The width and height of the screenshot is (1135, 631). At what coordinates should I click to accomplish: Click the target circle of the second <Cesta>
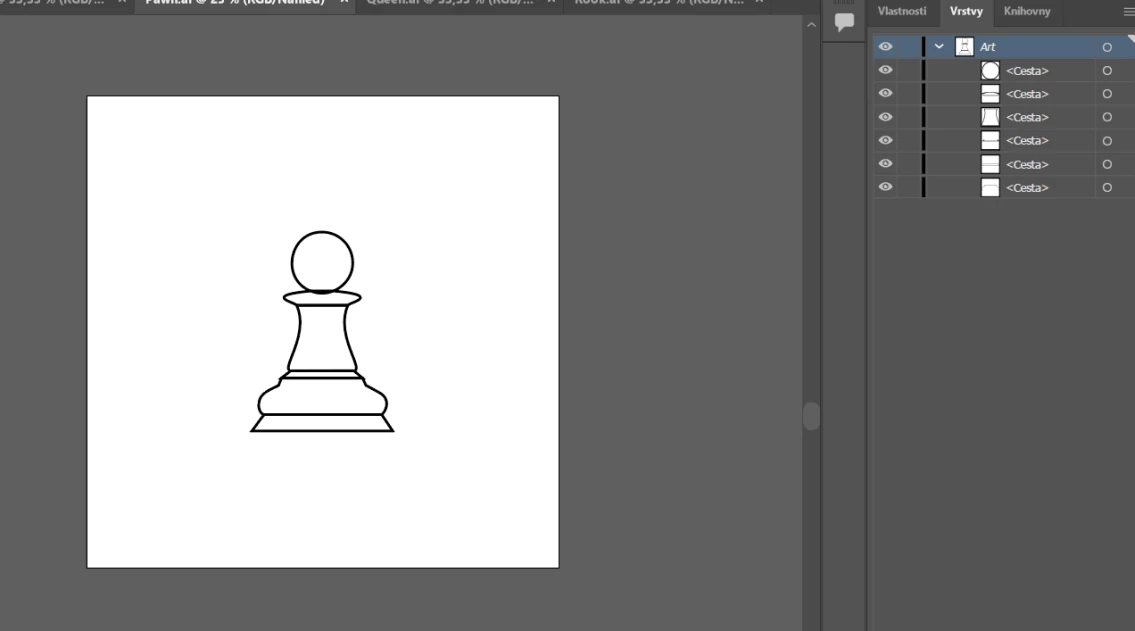point(1107,94)
